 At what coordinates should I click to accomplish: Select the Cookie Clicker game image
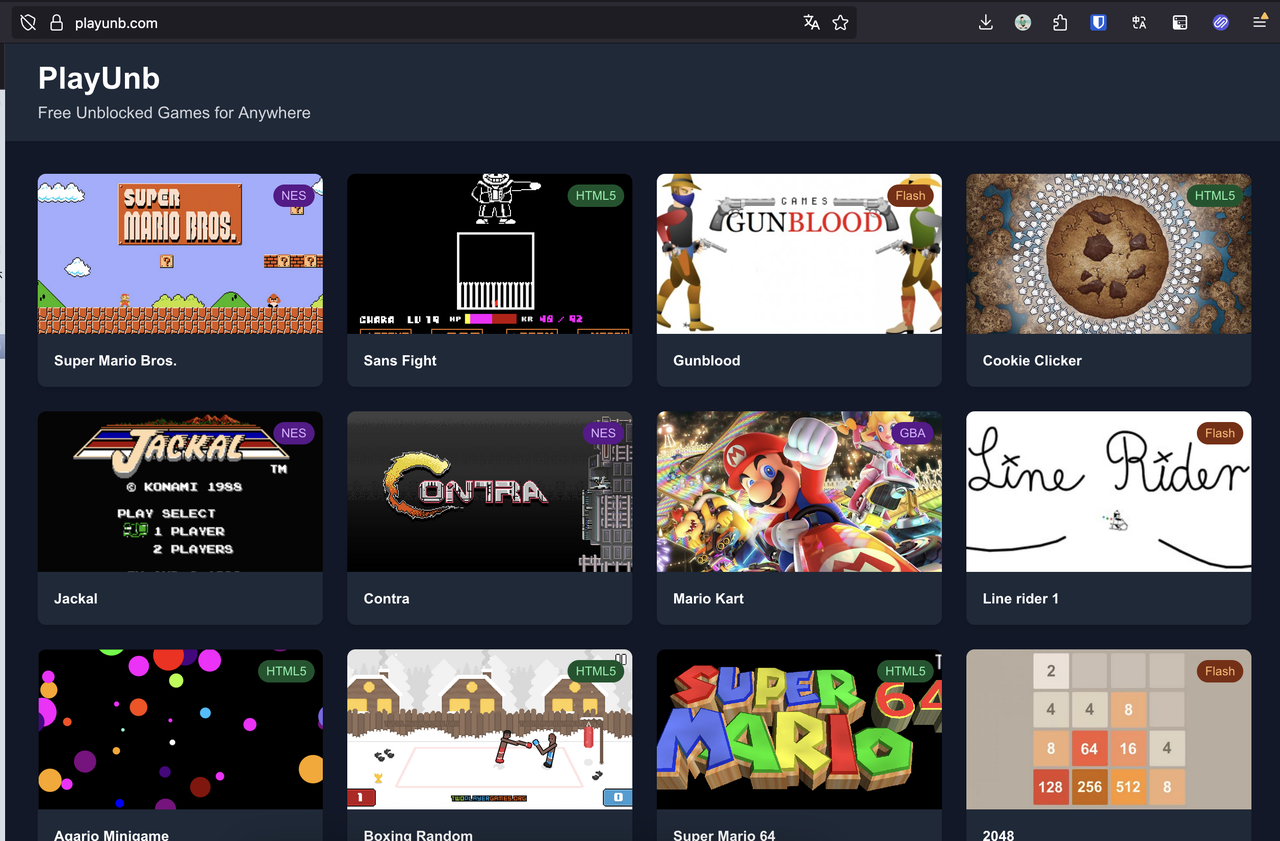click(1108, 254)
